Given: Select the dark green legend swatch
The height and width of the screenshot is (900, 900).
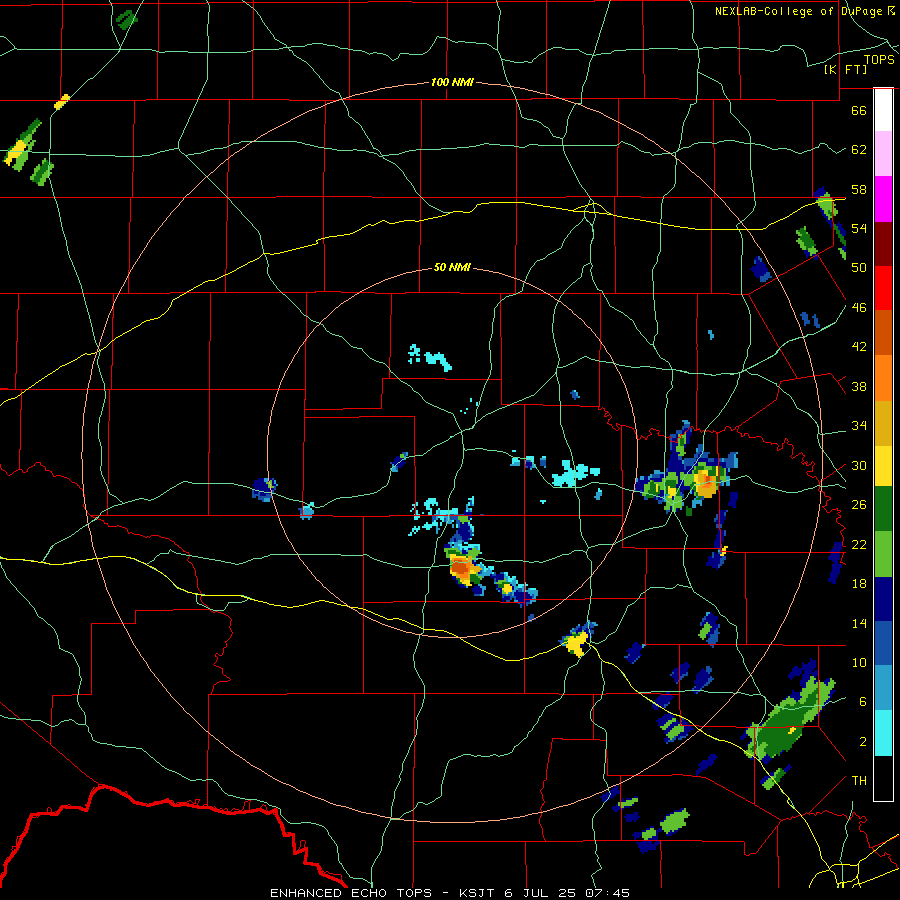Looking at the screenshot, I should point(883,509).
